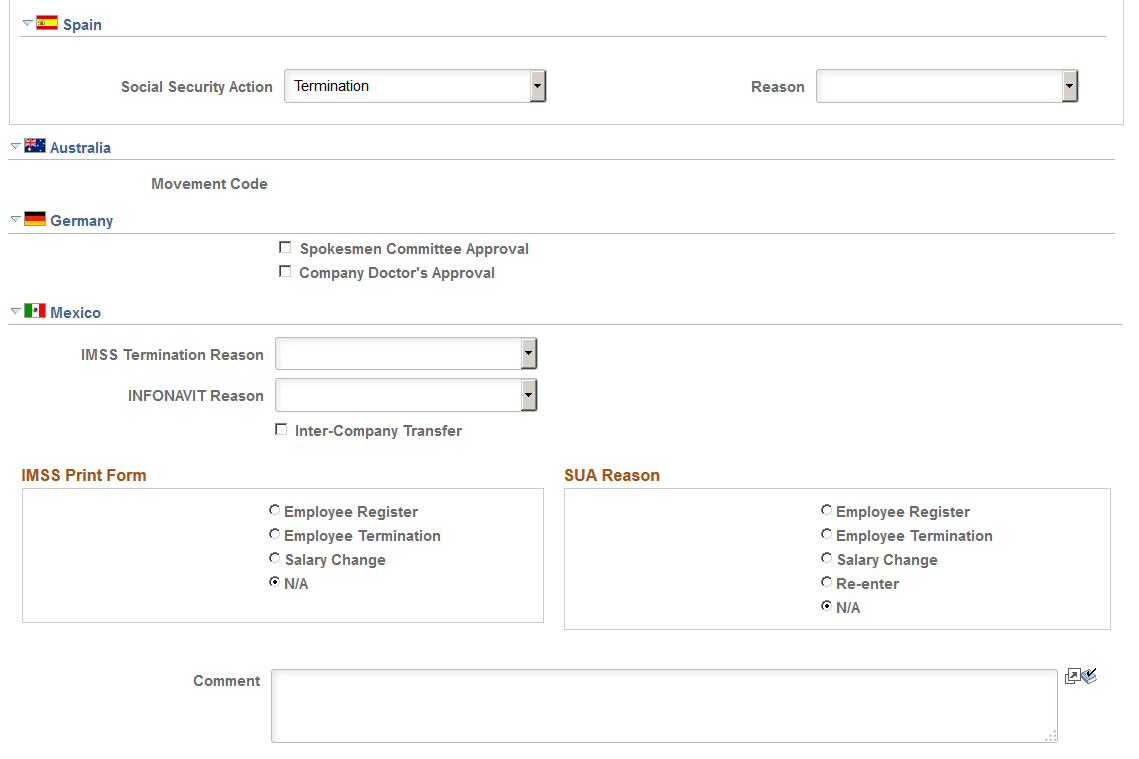Tick the Inter-Company Transfer checkbox
Screen dimensions: 1139x759
(x=281, y=429)
